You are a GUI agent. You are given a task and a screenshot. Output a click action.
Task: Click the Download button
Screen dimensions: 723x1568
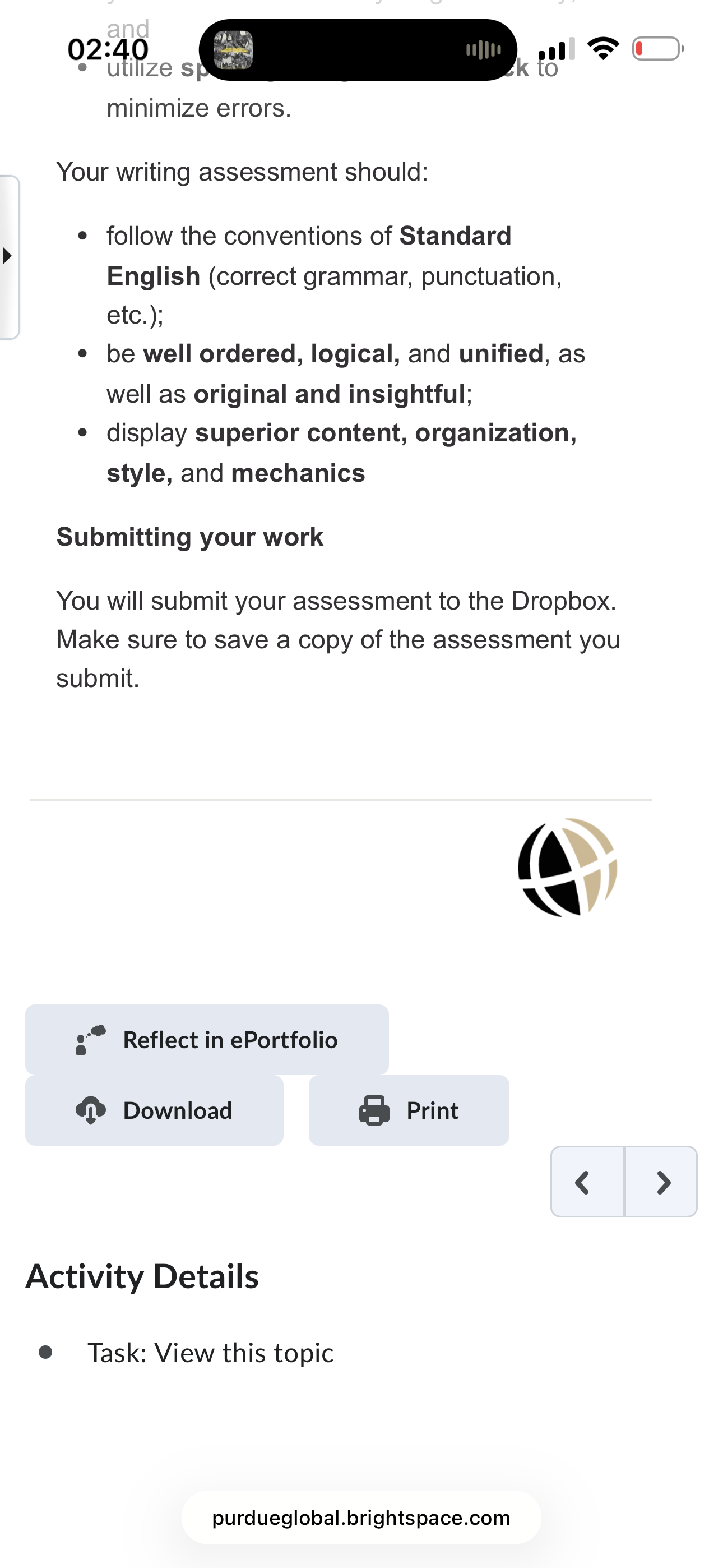(x=154, y=1110)
